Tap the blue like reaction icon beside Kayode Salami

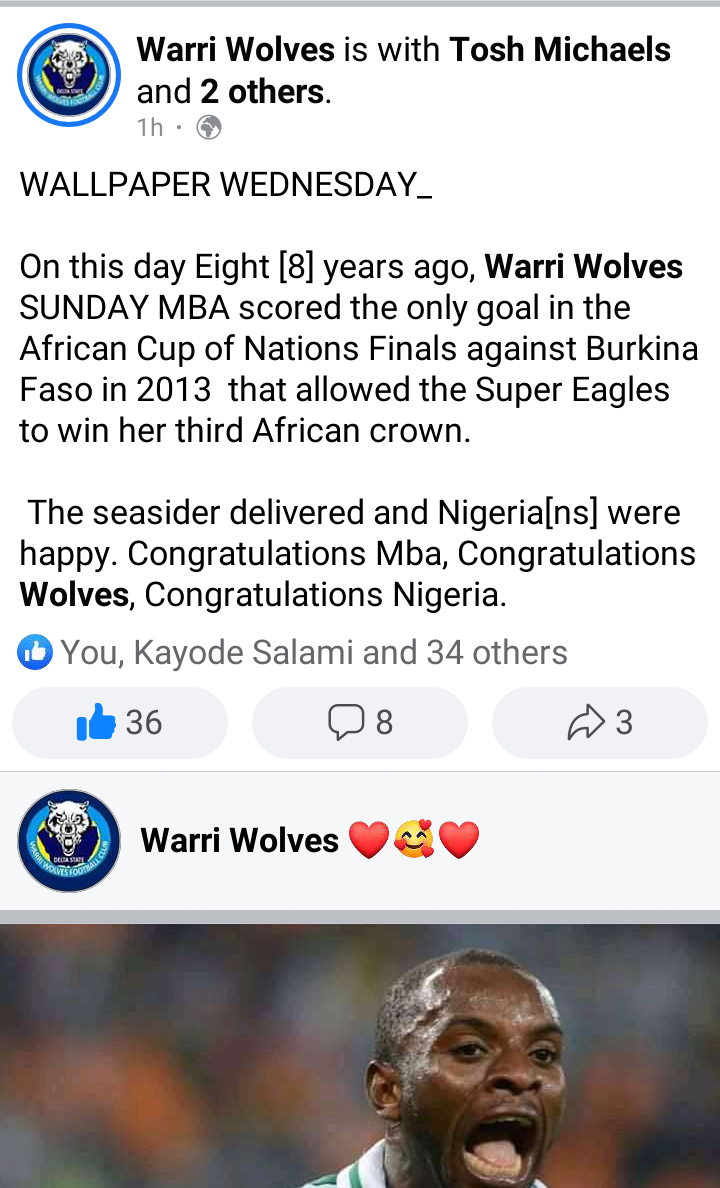click(x=35, y=652)
